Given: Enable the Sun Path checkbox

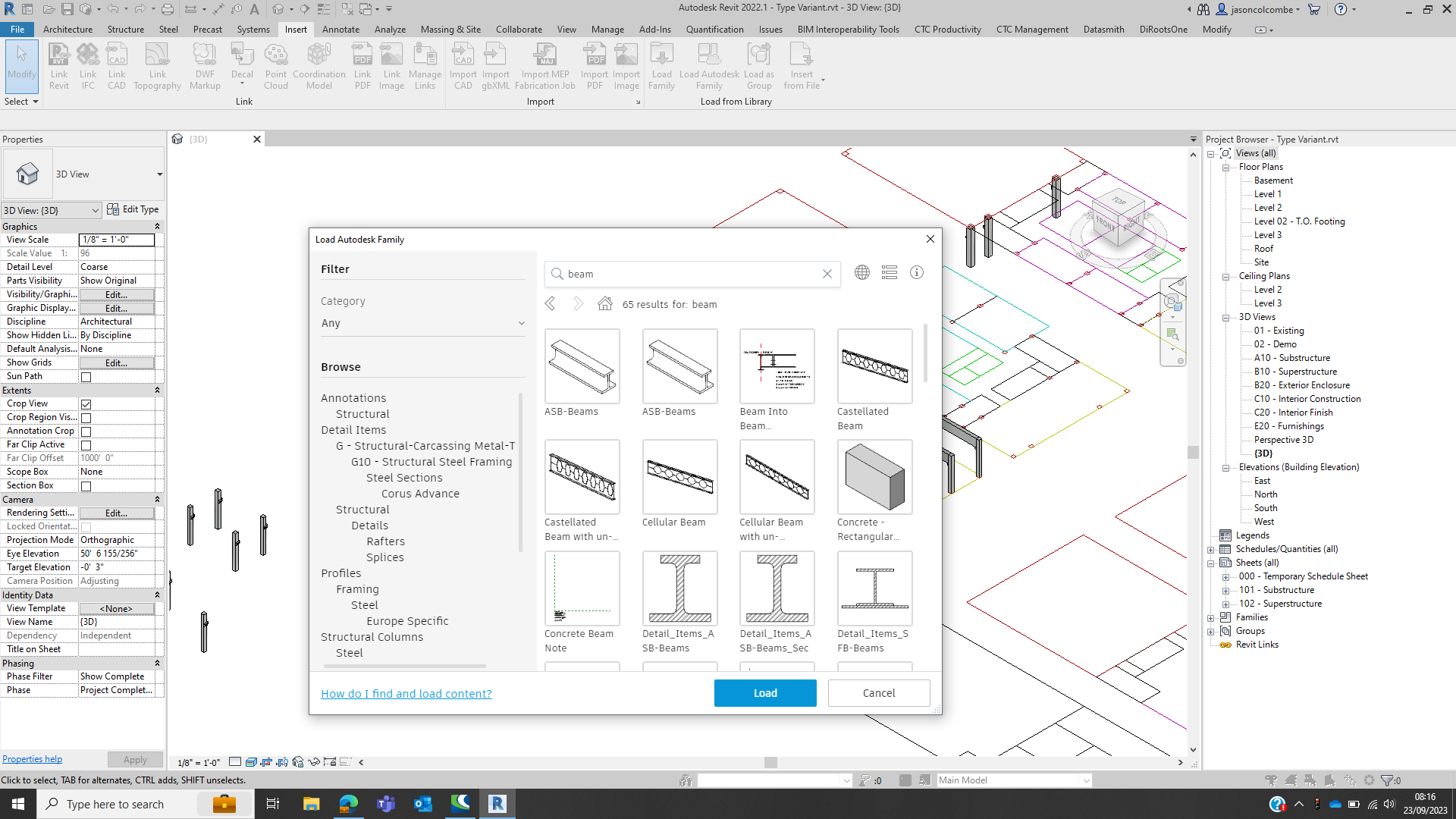Looking at the screenshot, I should coord(87,376).
